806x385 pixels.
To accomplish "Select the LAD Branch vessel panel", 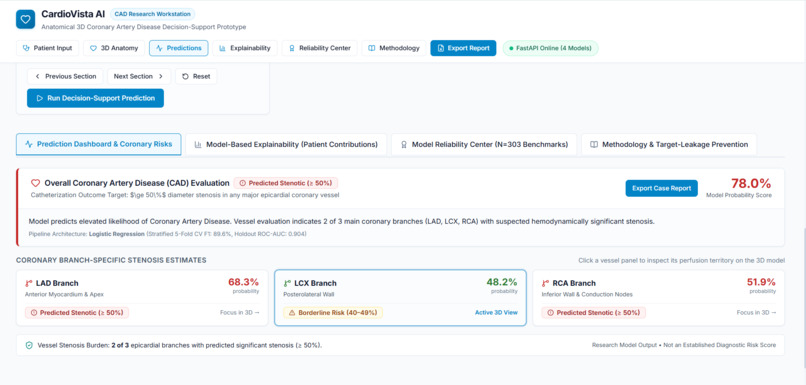I will pos(142,298).
